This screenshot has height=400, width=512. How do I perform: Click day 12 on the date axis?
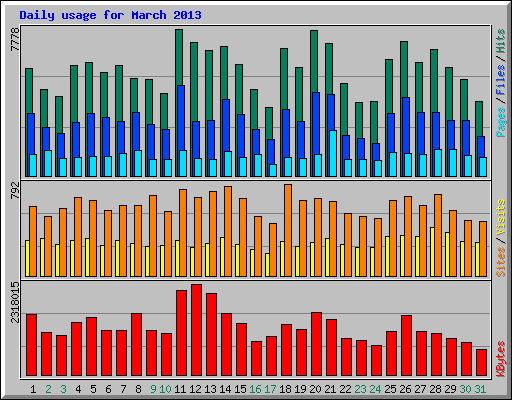(x=195, y=389)
